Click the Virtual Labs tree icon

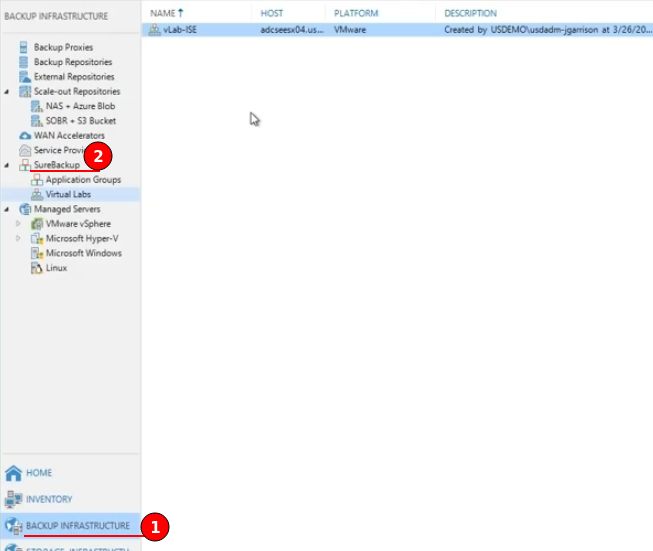[37, 194]
